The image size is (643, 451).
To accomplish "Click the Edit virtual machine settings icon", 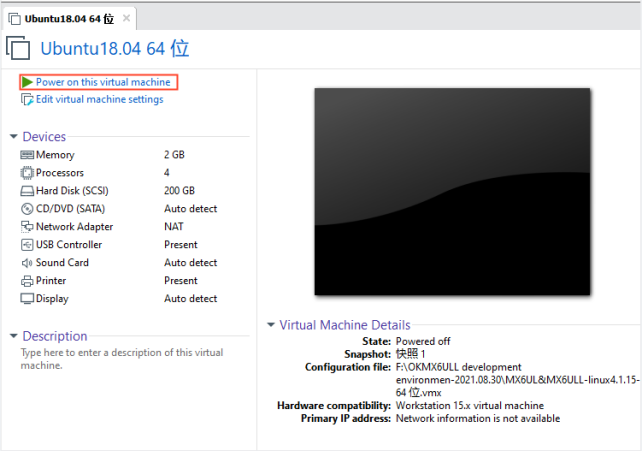I will (x=28, y=99).
